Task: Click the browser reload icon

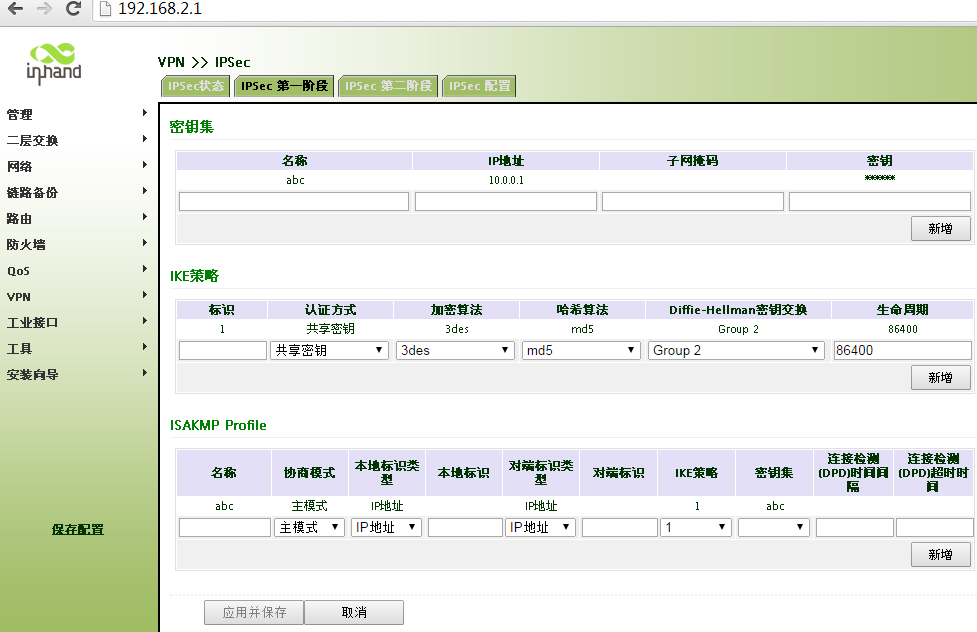Action: point(73,9)
